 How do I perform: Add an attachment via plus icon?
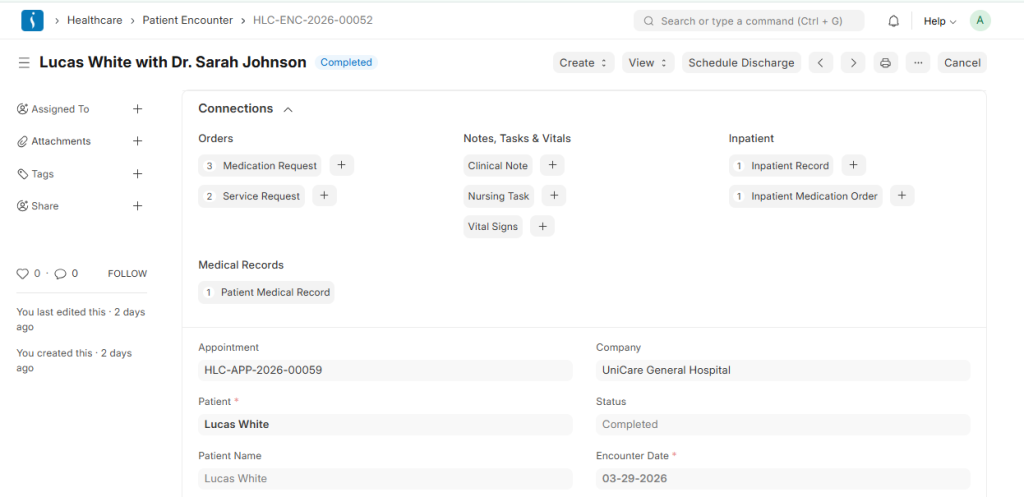pyautogui.click(x=138, y=142)
